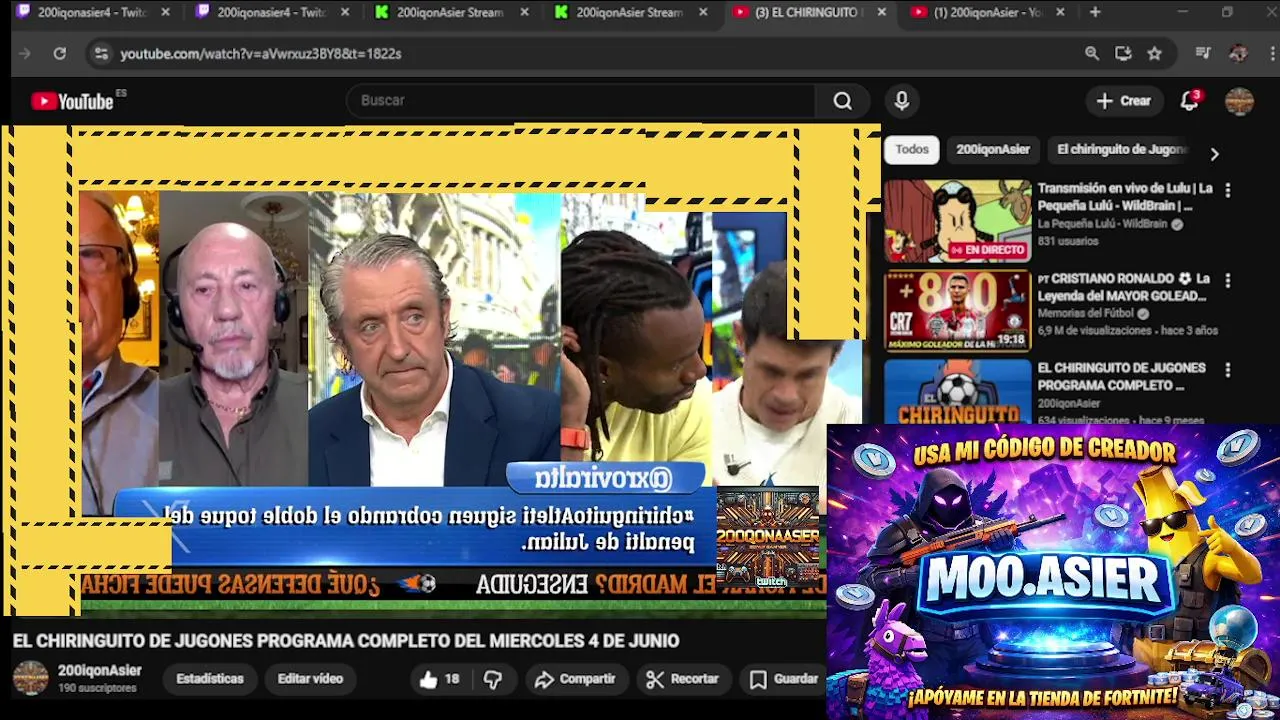Viewport: 1280px width, 720px height.
Task: Click Editar vídeo button
Action: point(310,679)
